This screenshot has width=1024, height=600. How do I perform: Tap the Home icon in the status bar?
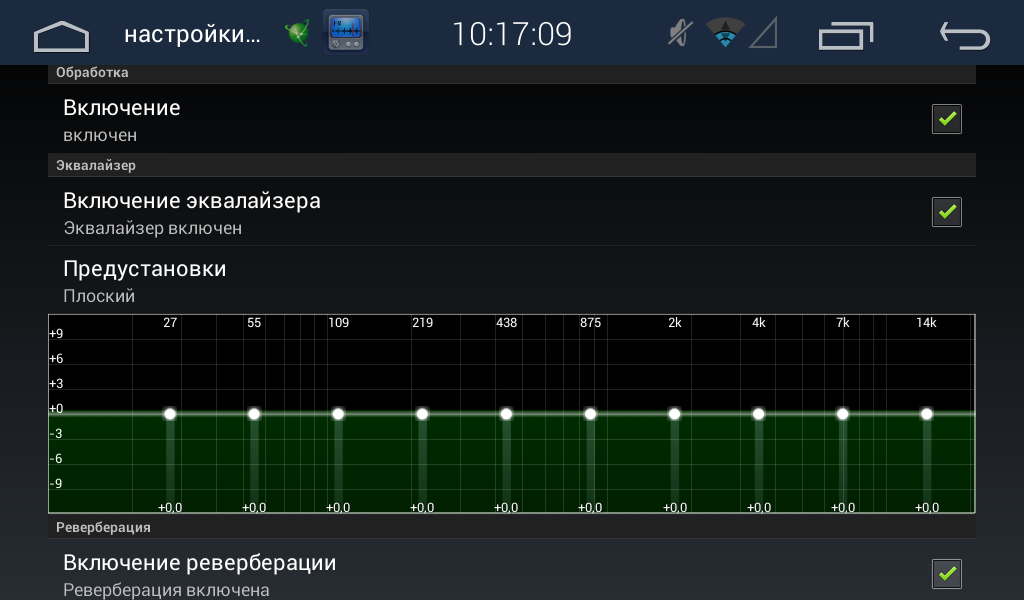coord(61,35)
